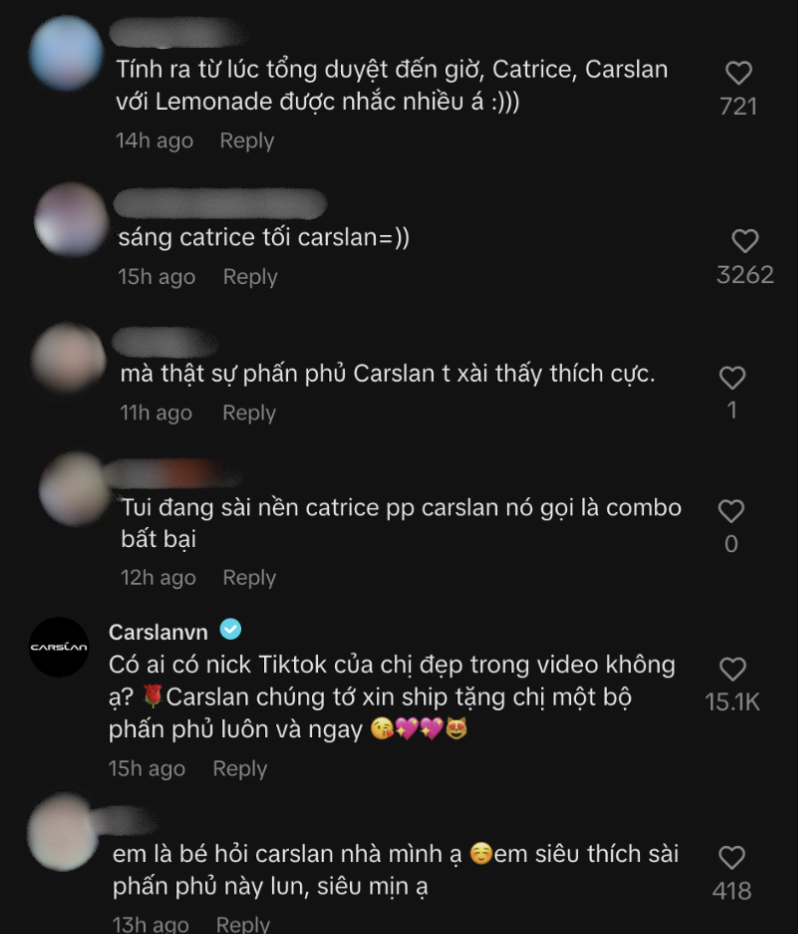Reply to the 14h ago comment
Screen dimensions: 798x934
[247, 141]
